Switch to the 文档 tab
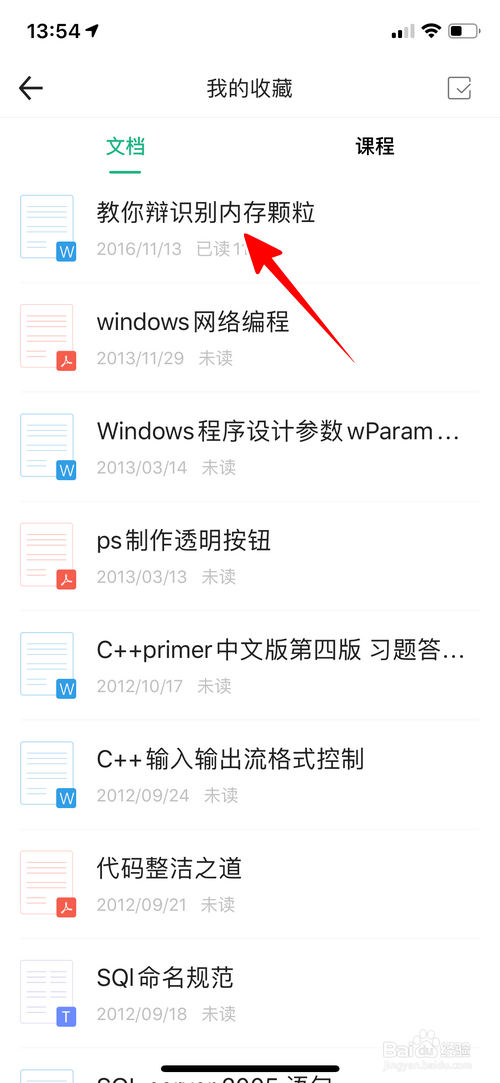Screen dimensions: 500x1083 pos(125,146)
